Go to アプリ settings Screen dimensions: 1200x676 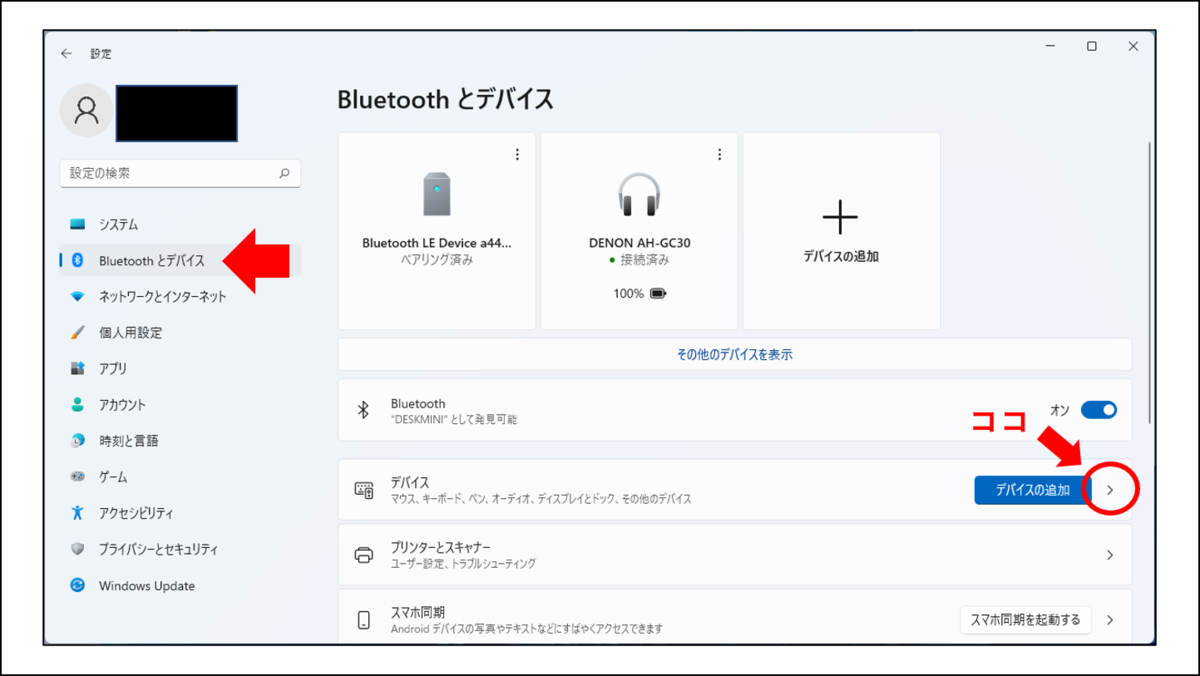pos(180,369)
